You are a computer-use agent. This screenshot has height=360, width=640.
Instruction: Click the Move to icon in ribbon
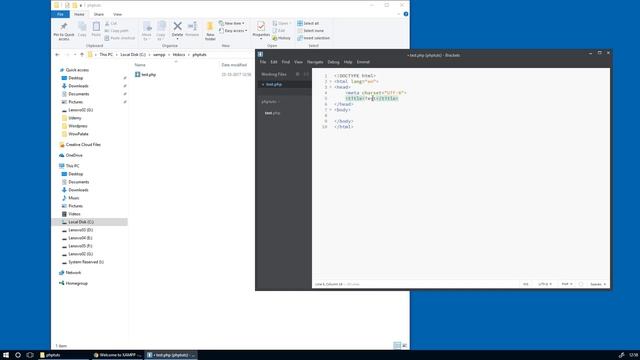147,27
